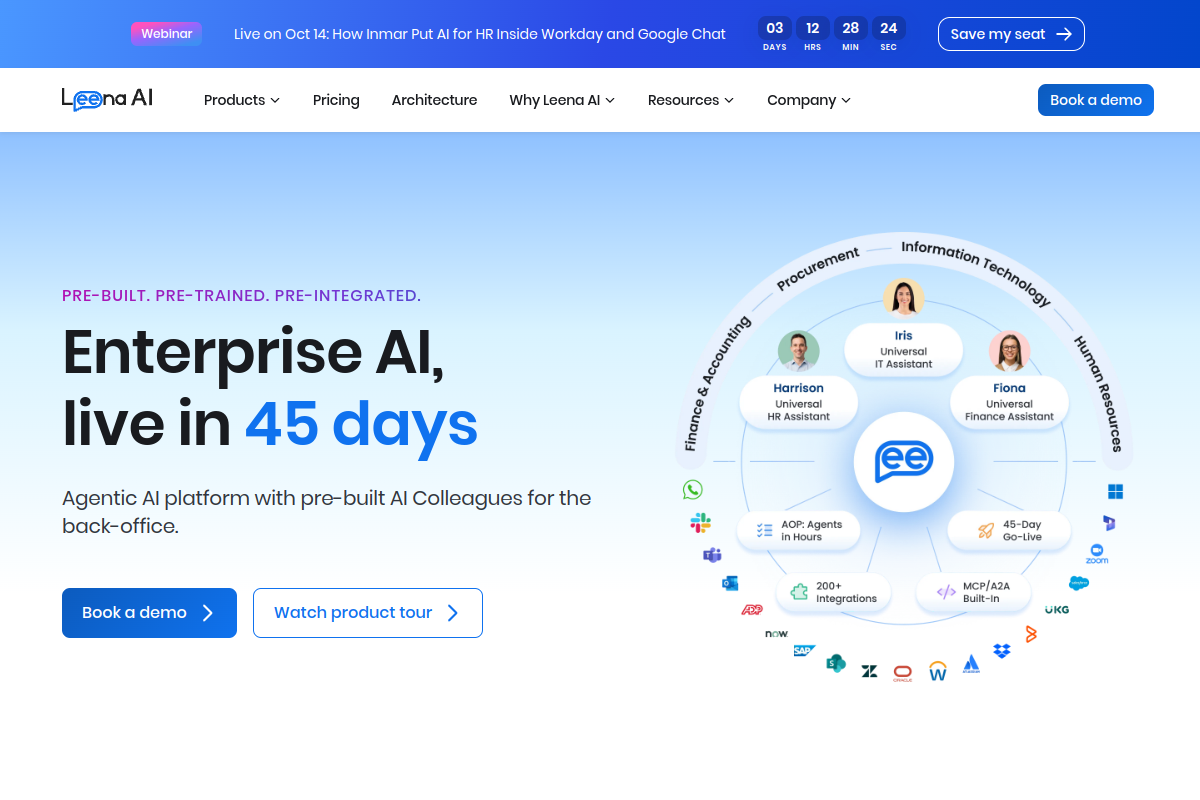This screenshot has height=800, width=1200.
Task: Click the Slack logo icon
Action: point(700,522)
